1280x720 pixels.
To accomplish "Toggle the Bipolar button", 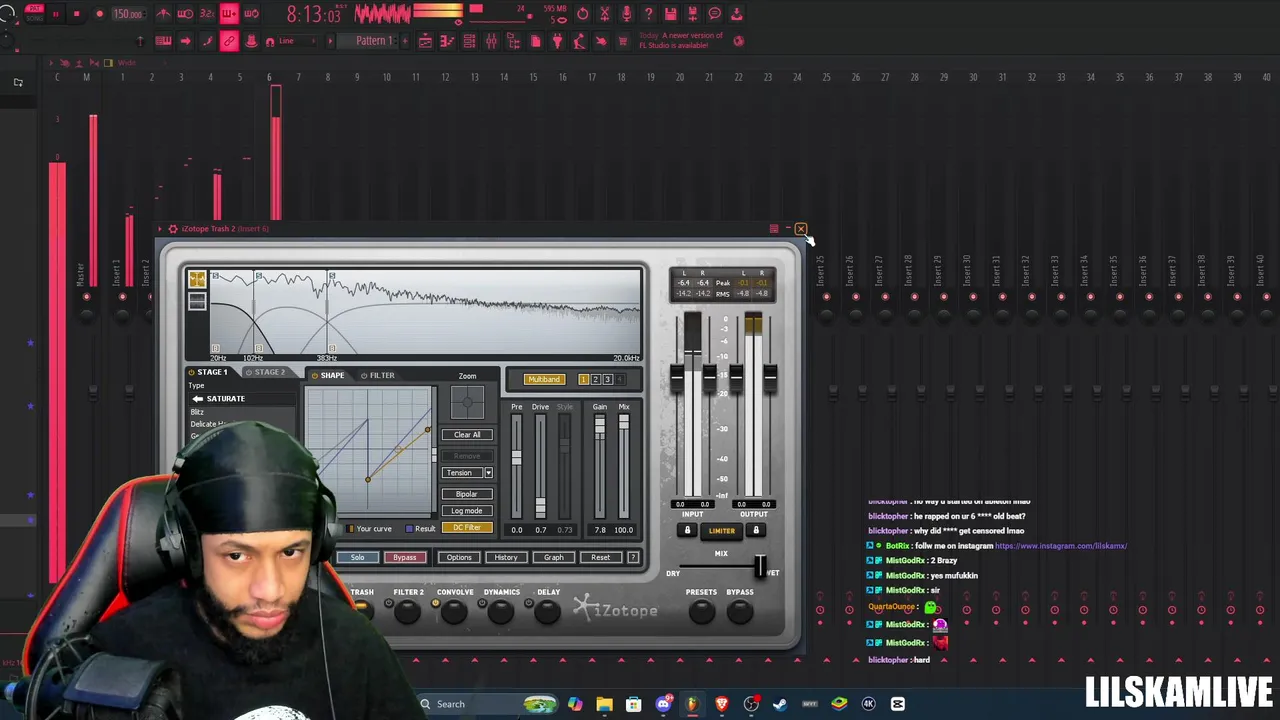I will point(467,494).
